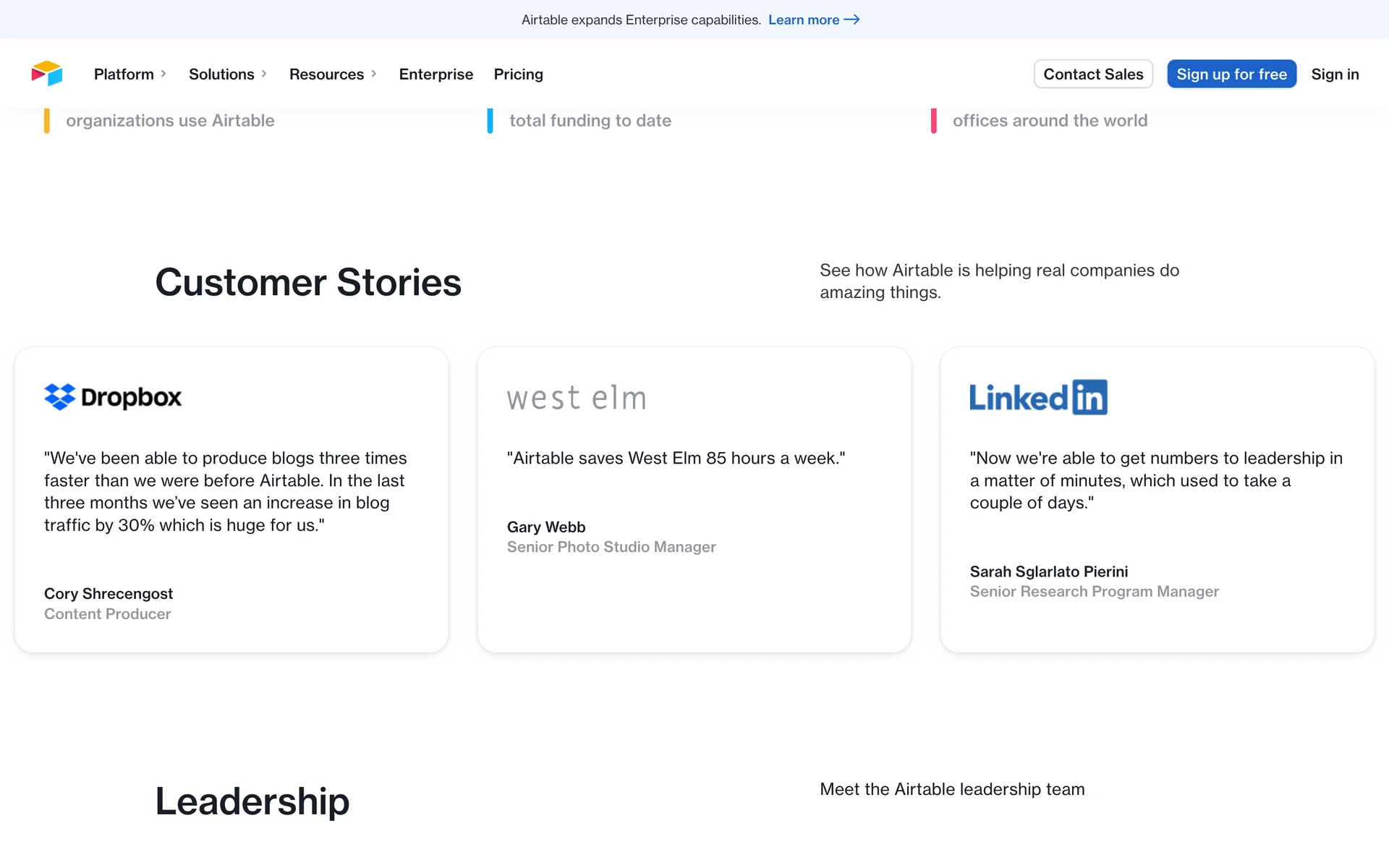Click the arrow beside Learn more
The height and width of the screenshot is (868, 1389).
852,20
